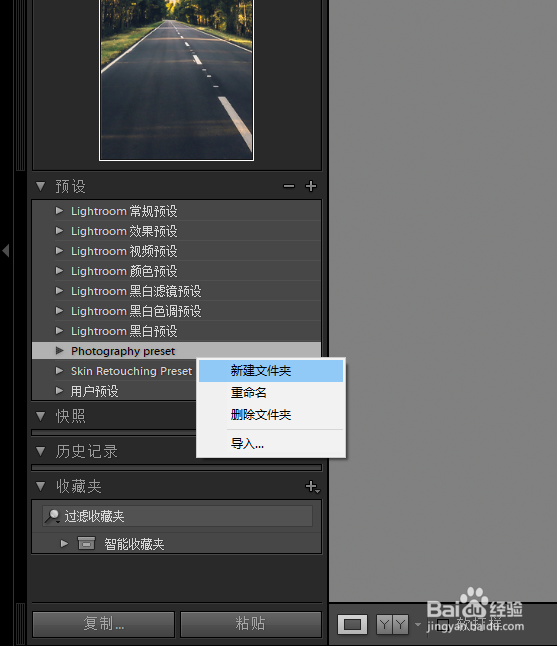Screen dimensions: 557x646
Task: Click the Smart Collections box icon
Action: click(x=86, y=543)
